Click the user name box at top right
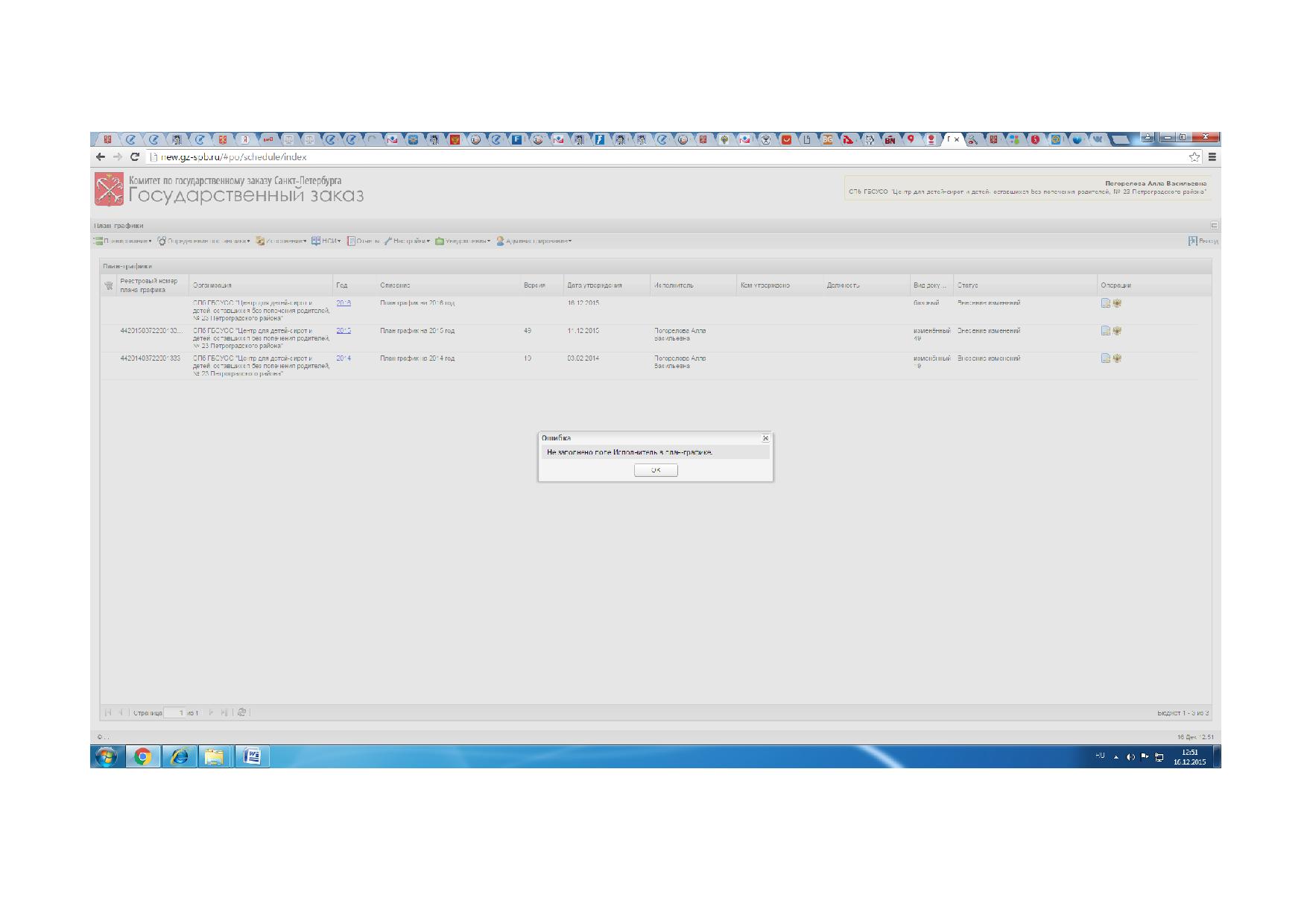 tap(1028, 187)
